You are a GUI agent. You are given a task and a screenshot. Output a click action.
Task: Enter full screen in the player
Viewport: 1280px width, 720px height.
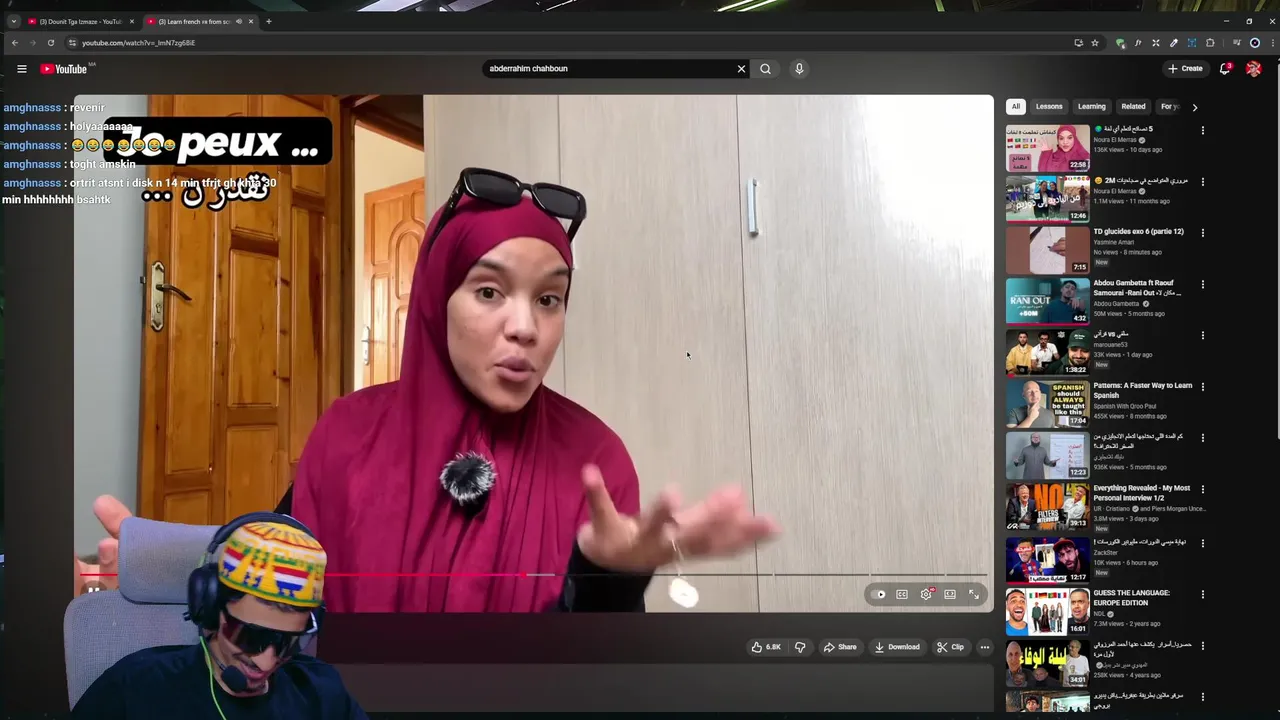tap(974, 594)
